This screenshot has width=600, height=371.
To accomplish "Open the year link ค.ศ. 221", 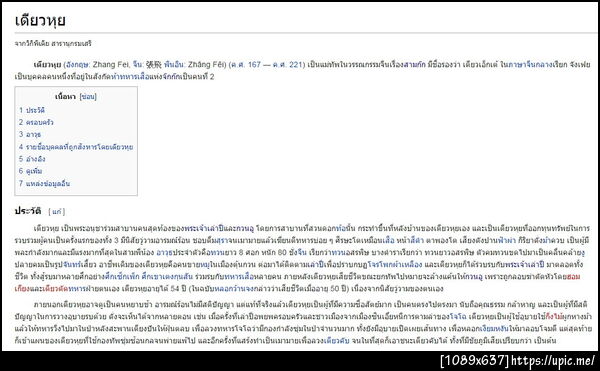I will coord(288,64).
